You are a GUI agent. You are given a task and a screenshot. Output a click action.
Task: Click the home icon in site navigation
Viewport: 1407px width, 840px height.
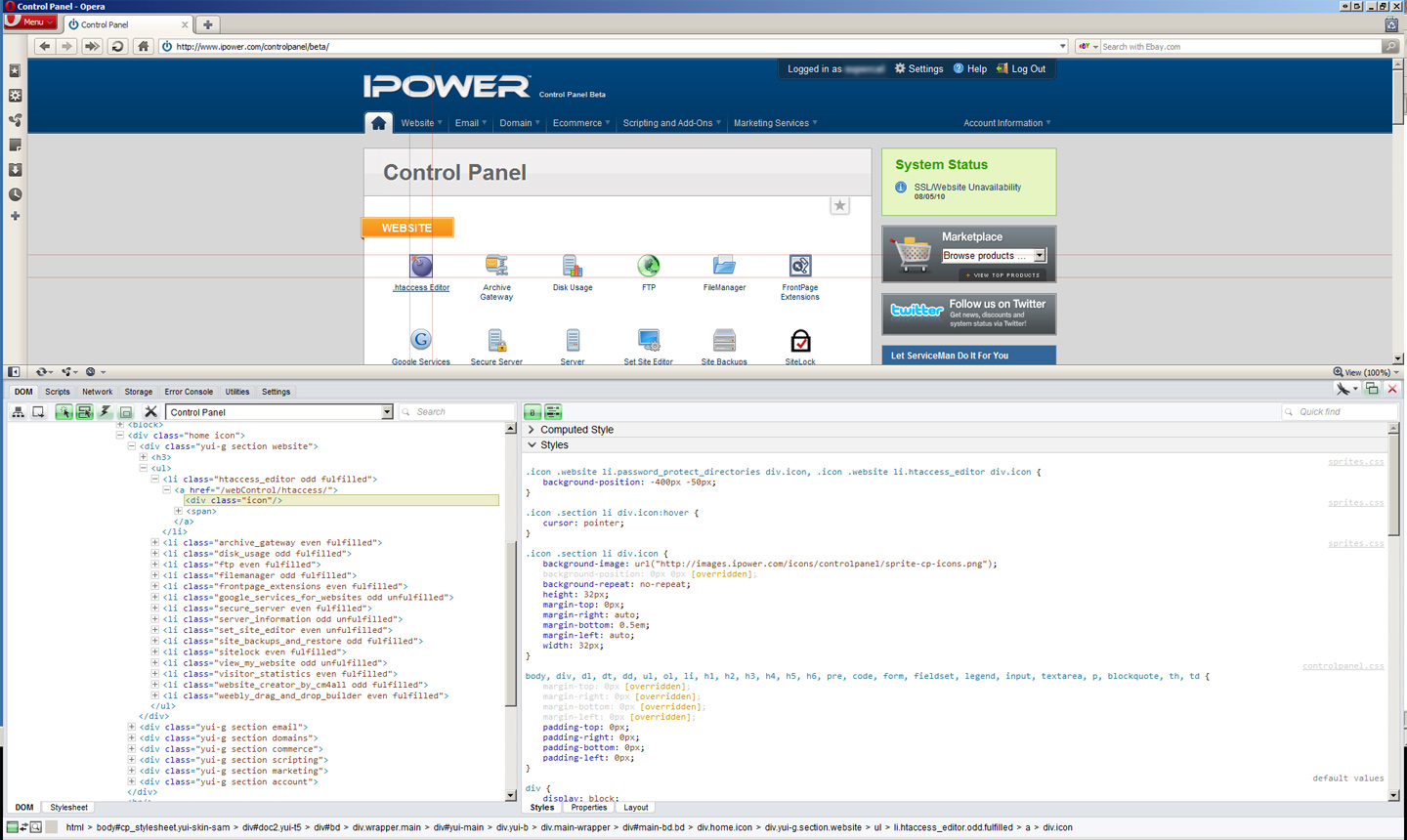coord(378,123)
